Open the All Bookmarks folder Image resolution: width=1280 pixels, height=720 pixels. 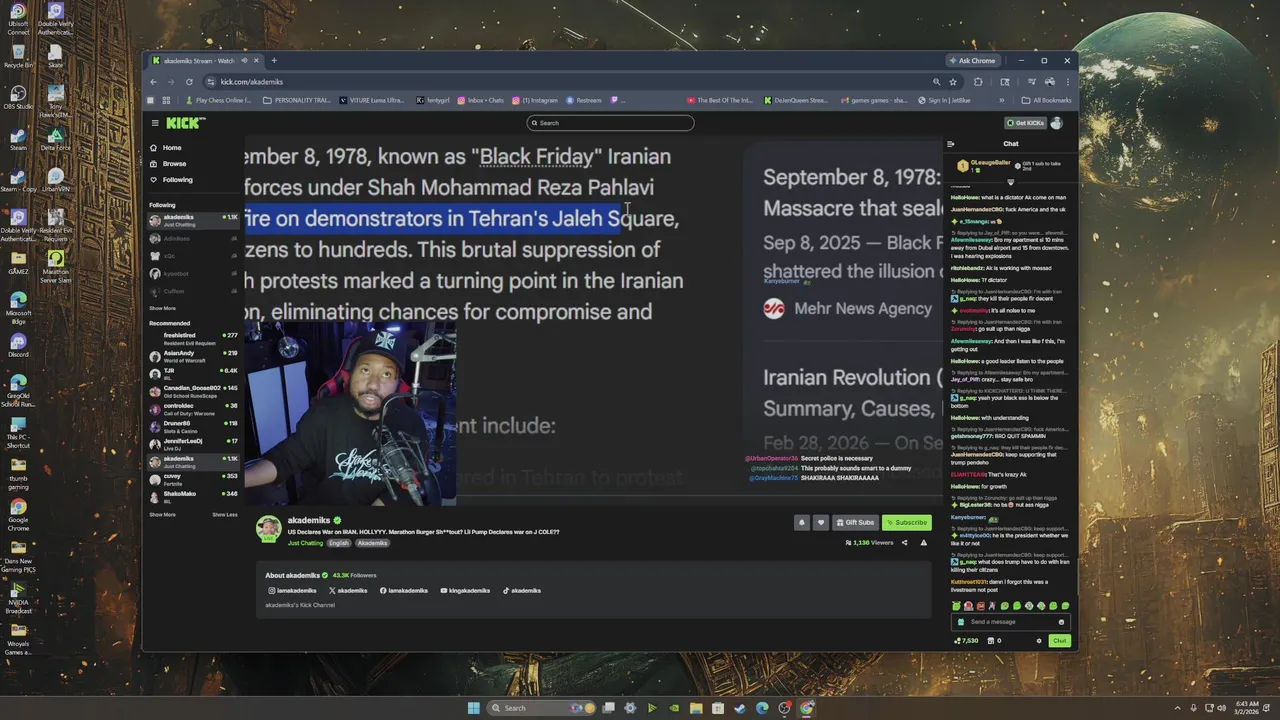(1046, 100)
